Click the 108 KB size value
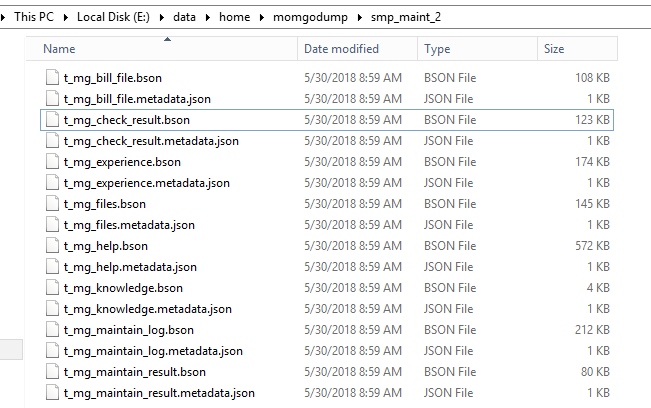The image size is (651, 408). 592,78
